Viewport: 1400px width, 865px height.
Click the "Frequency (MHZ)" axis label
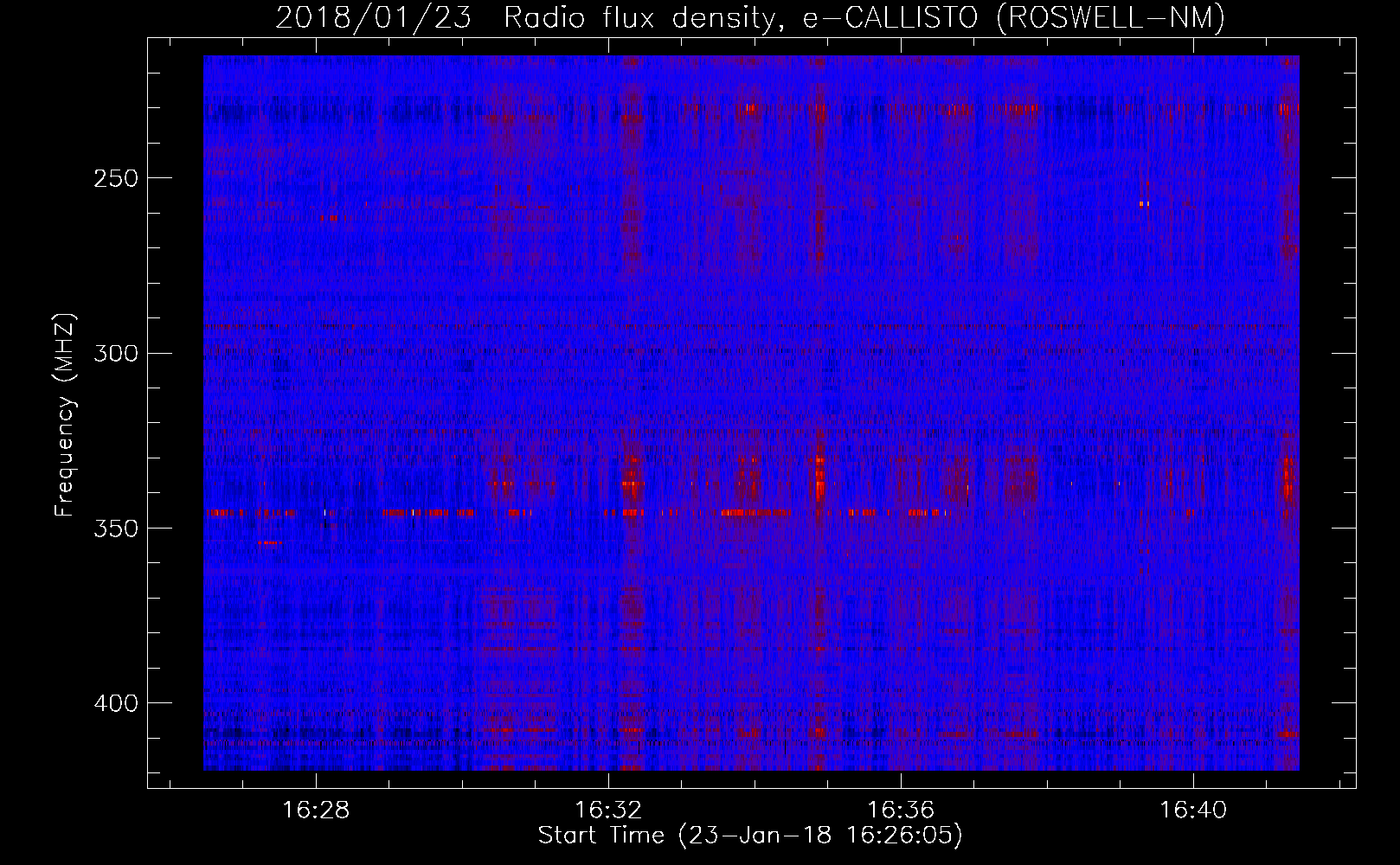(x=65, y=414)
